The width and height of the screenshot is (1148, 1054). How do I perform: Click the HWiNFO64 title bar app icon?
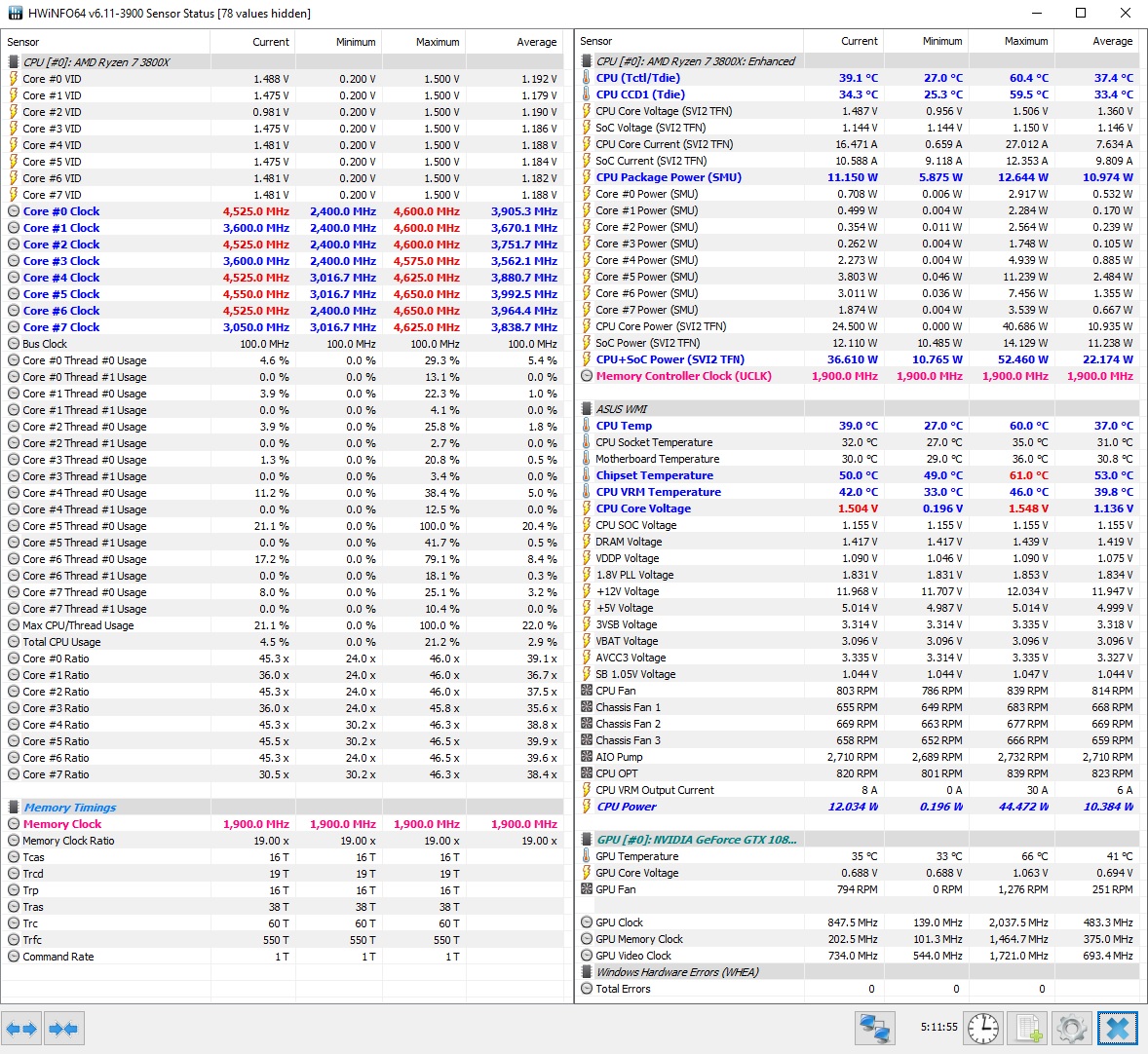point(15,14)
